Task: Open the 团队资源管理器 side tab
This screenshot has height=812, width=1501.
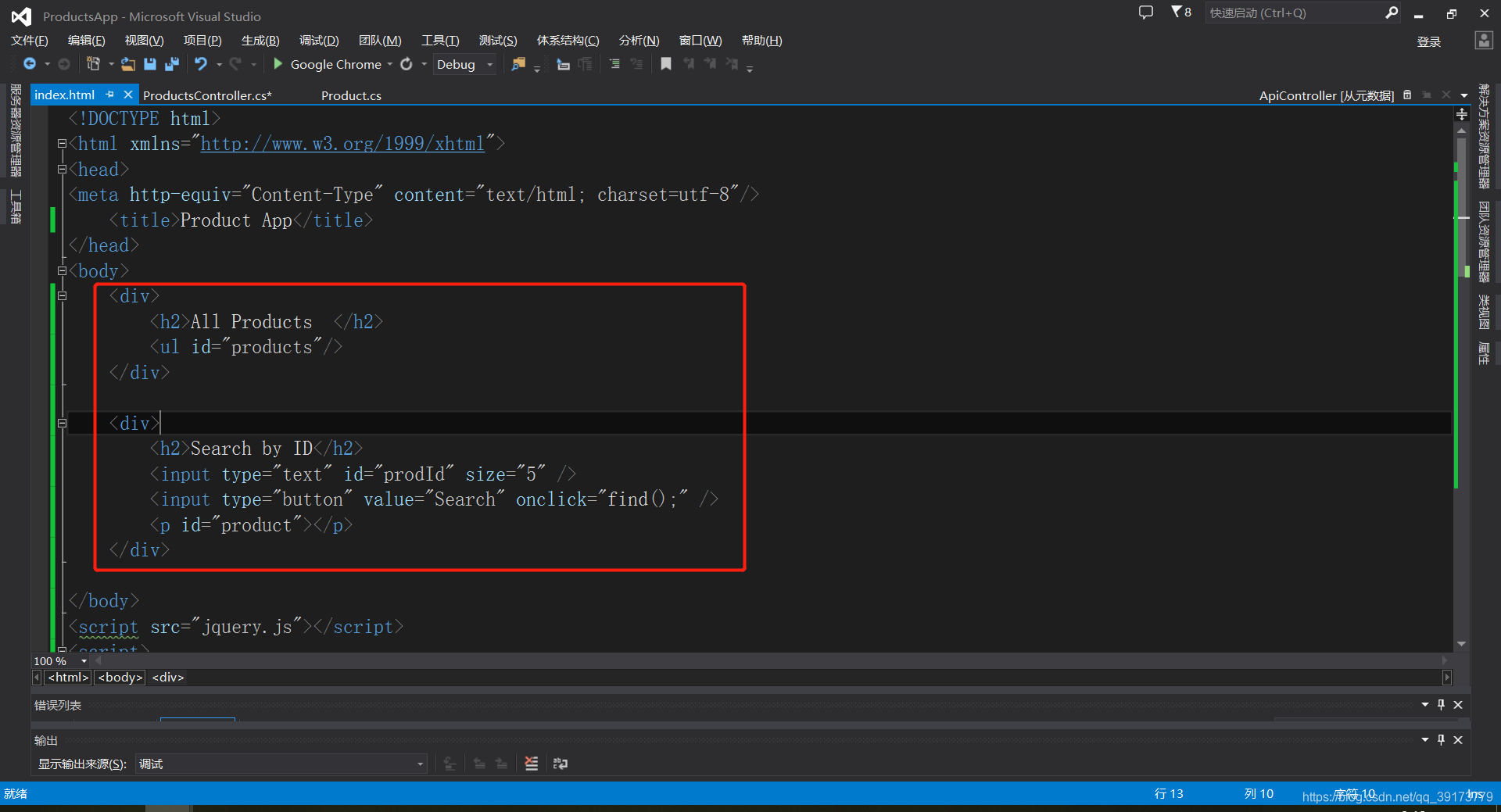Action: point(1484,241)
